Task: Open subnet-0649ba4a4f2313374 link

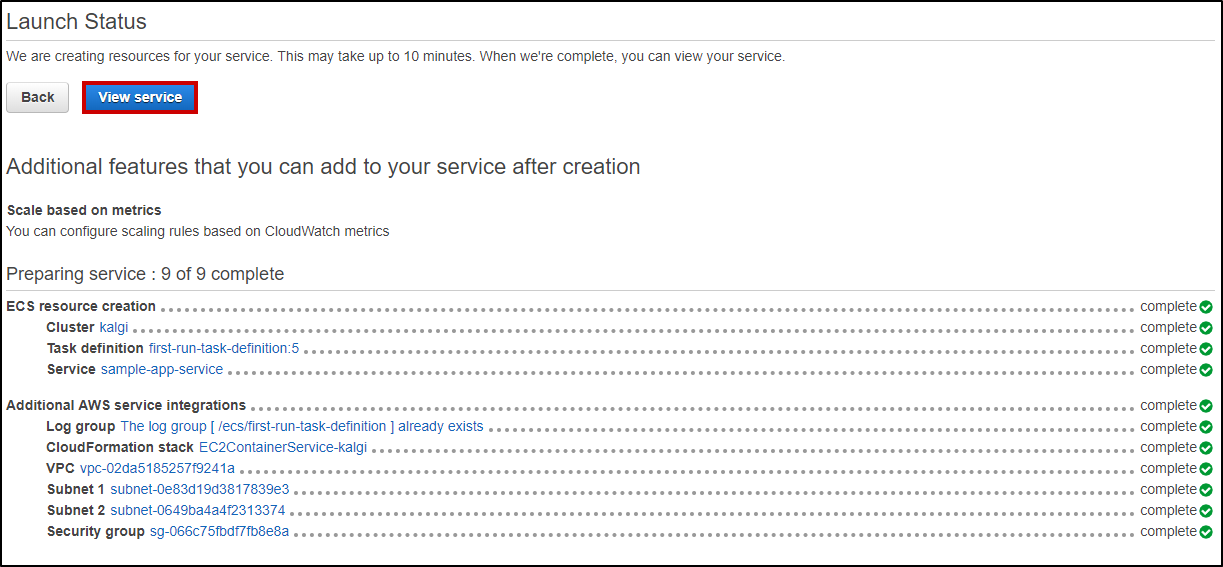Action: point(198,511)
